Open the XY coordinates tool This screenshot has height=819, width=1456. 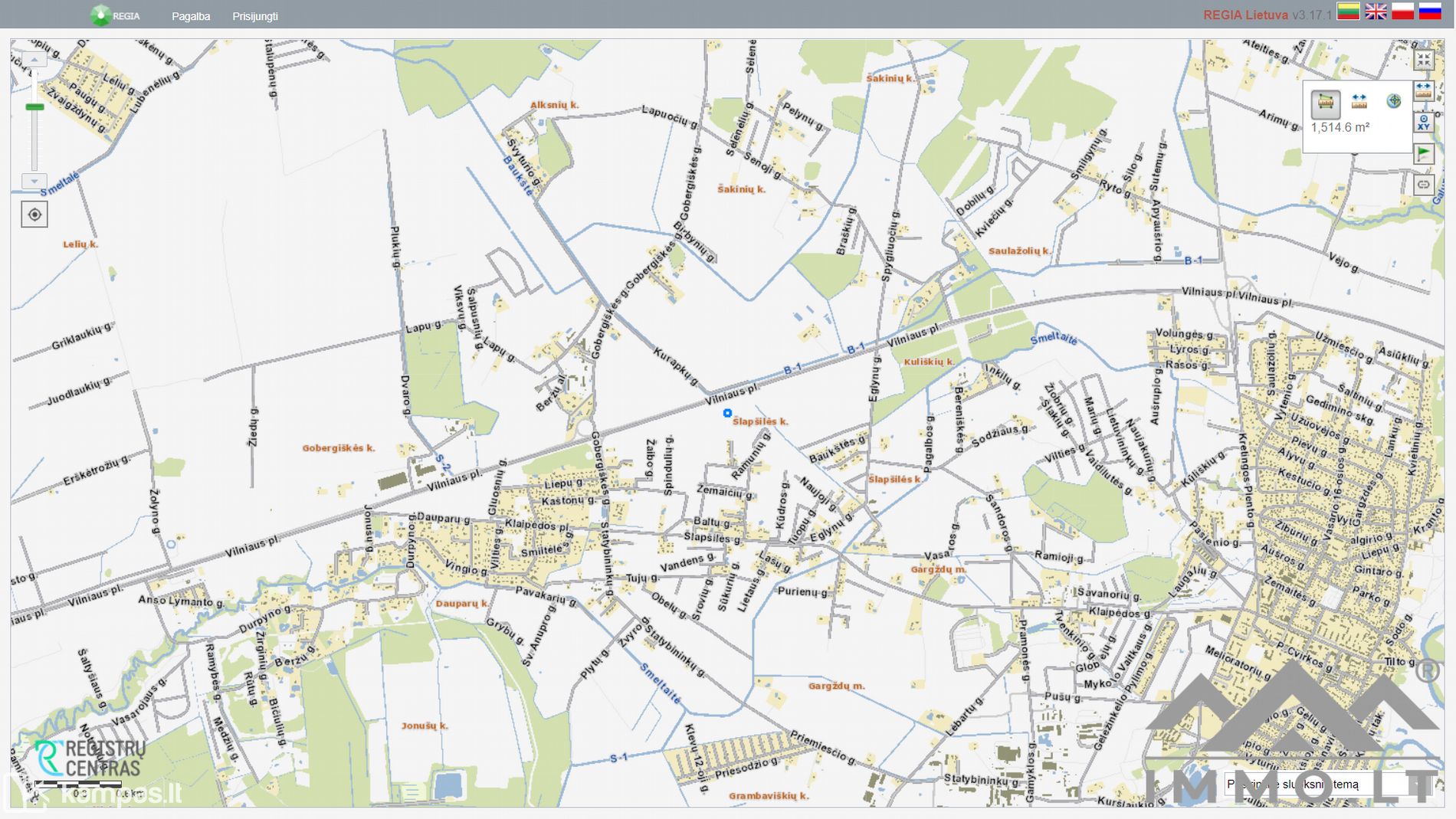coord(1423,122)
